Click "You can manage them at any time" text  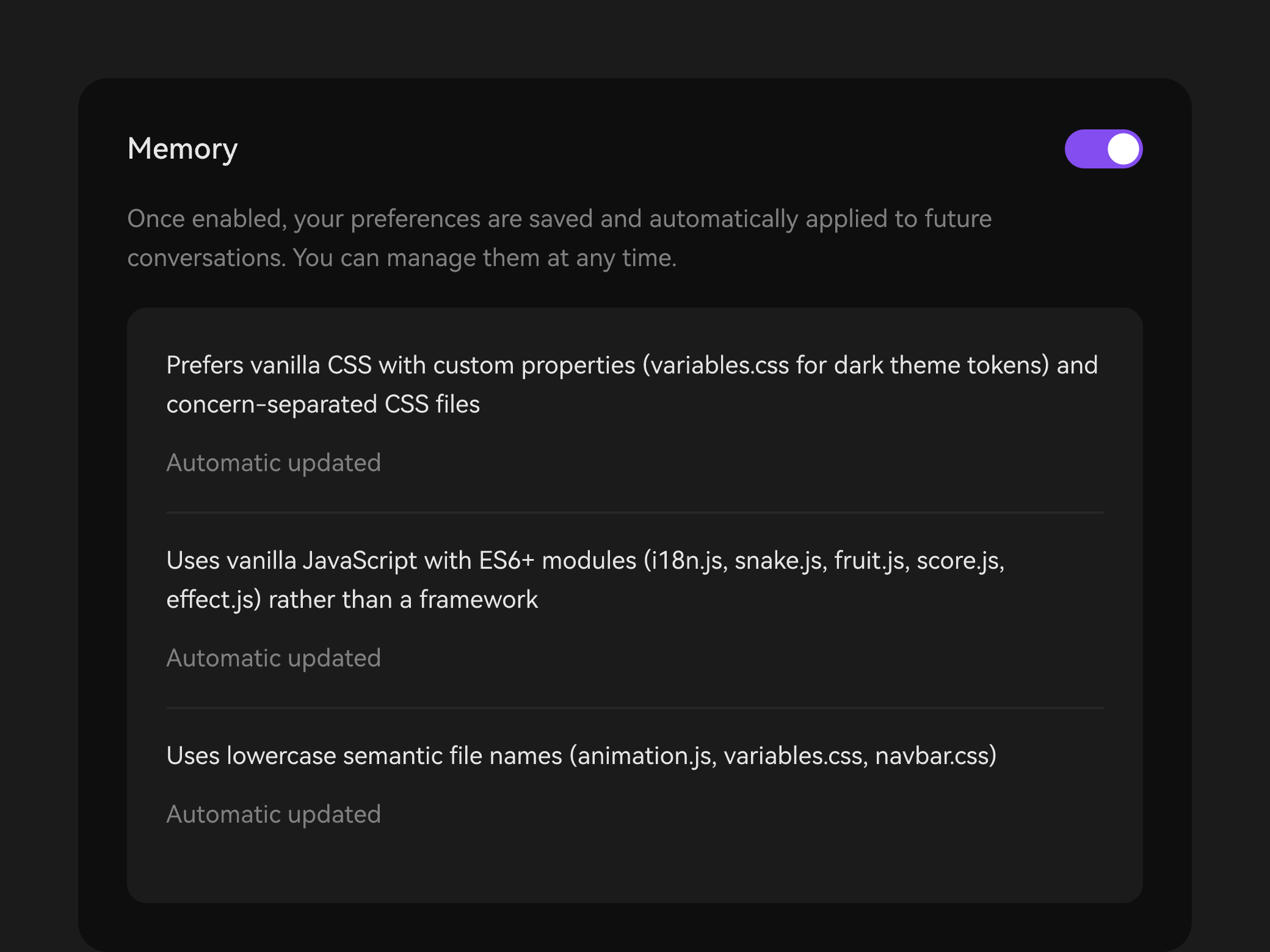coord(485,258)
